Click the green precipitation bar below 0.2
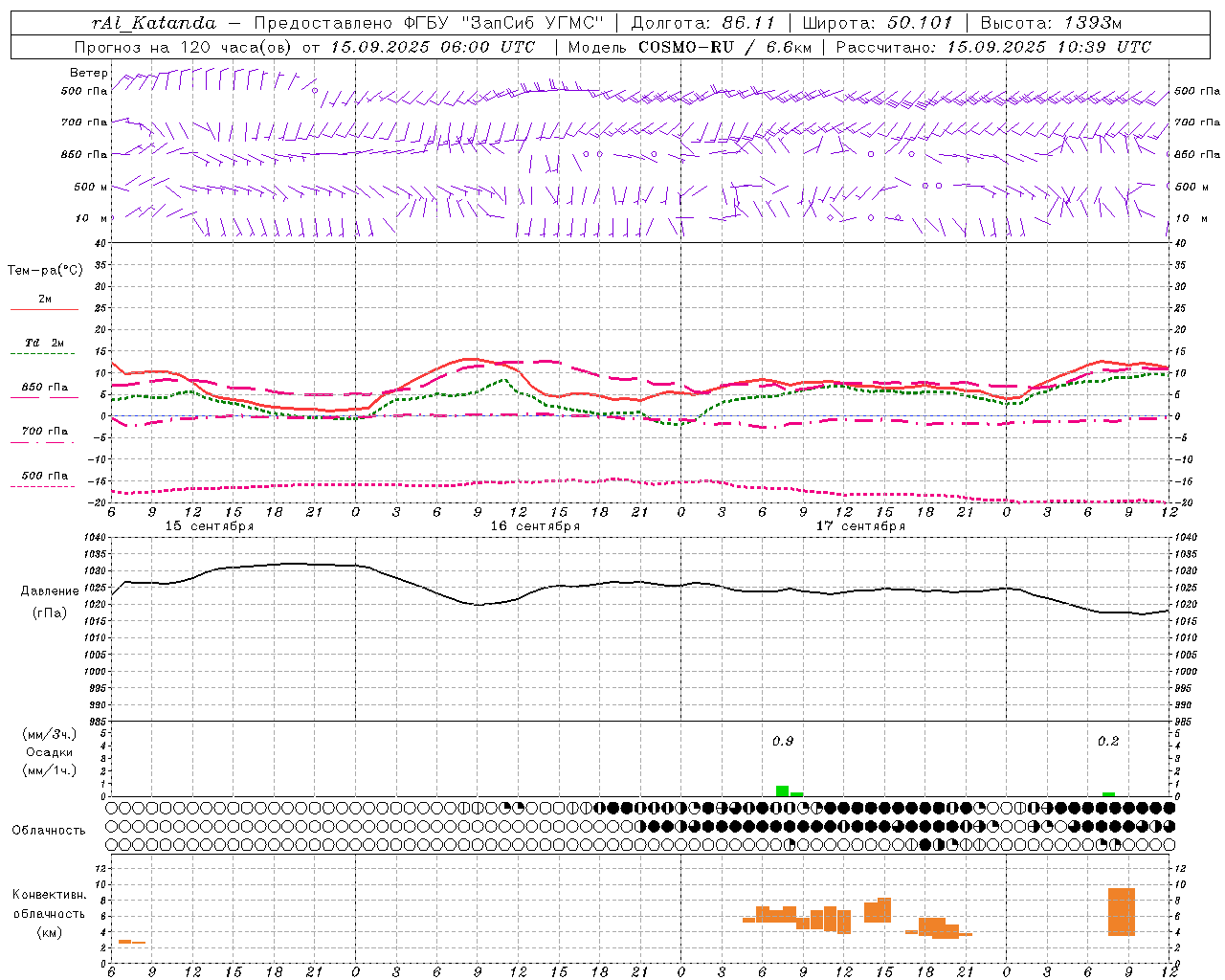This screenshot has height=980, width=1225. (1108, 794)
